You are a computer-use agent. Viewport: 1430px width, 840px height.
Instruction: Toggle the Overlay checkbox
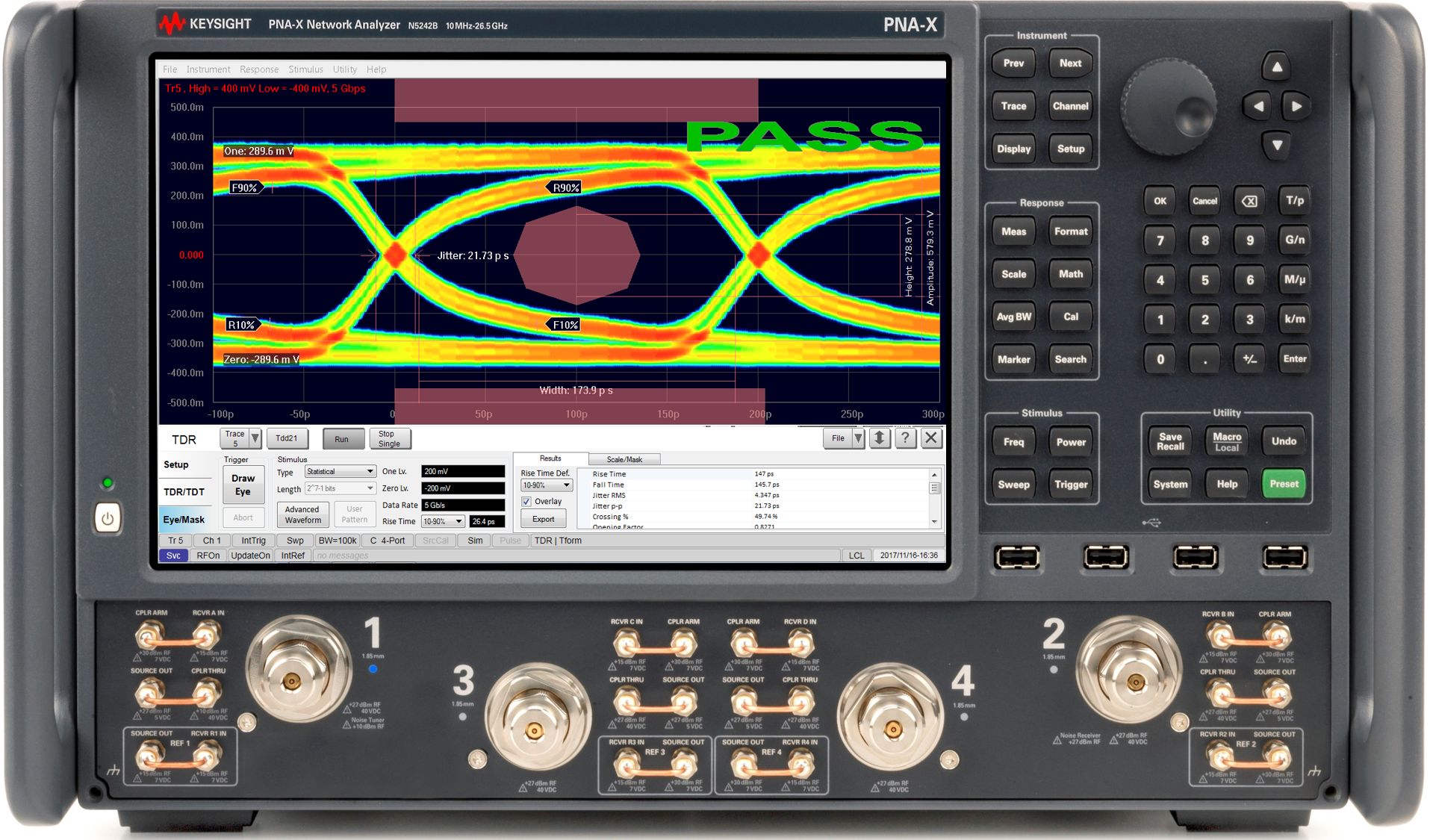coord(526,502)
